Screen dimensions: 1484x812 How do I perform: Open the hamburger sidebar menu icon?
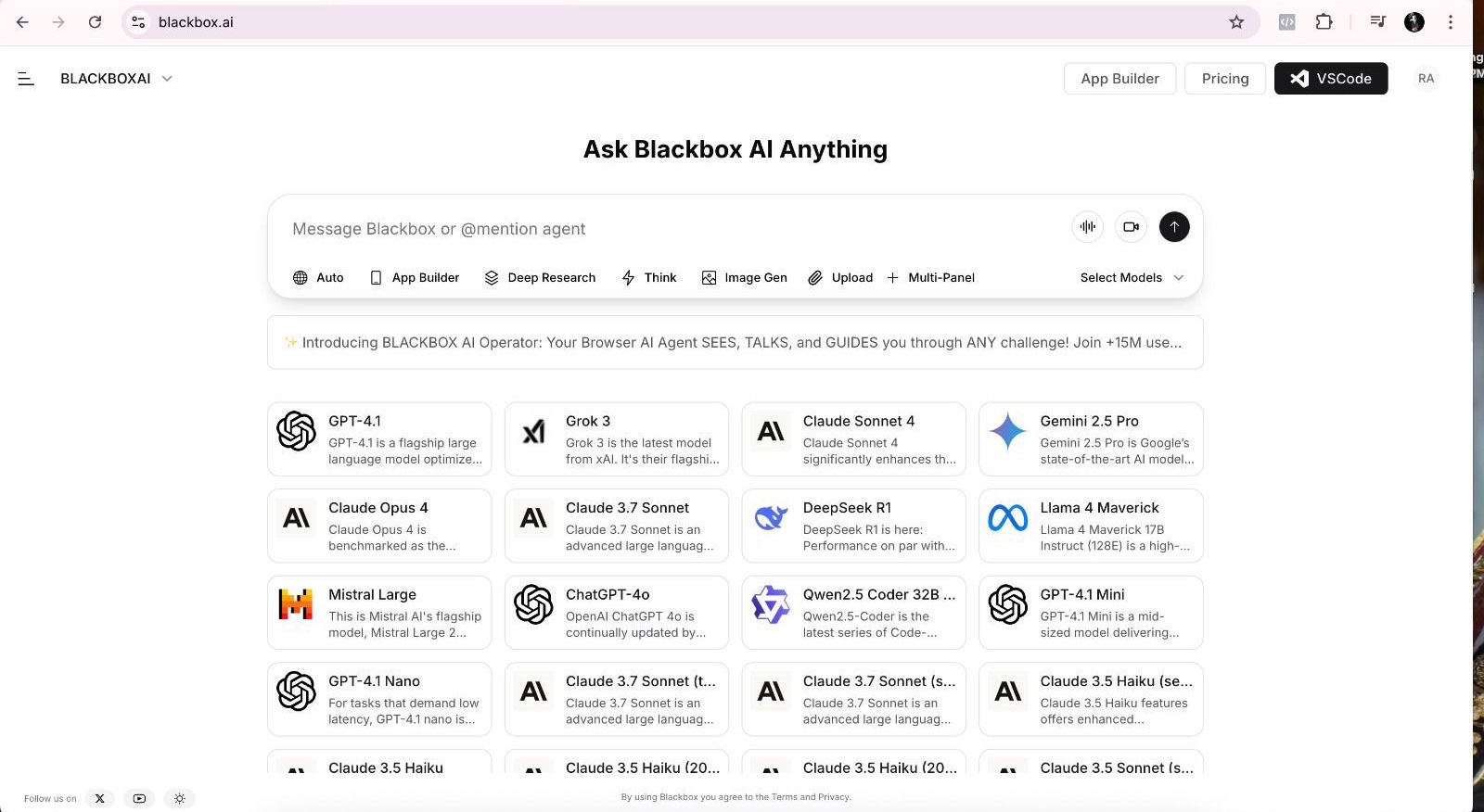click(x=26, y=79)
